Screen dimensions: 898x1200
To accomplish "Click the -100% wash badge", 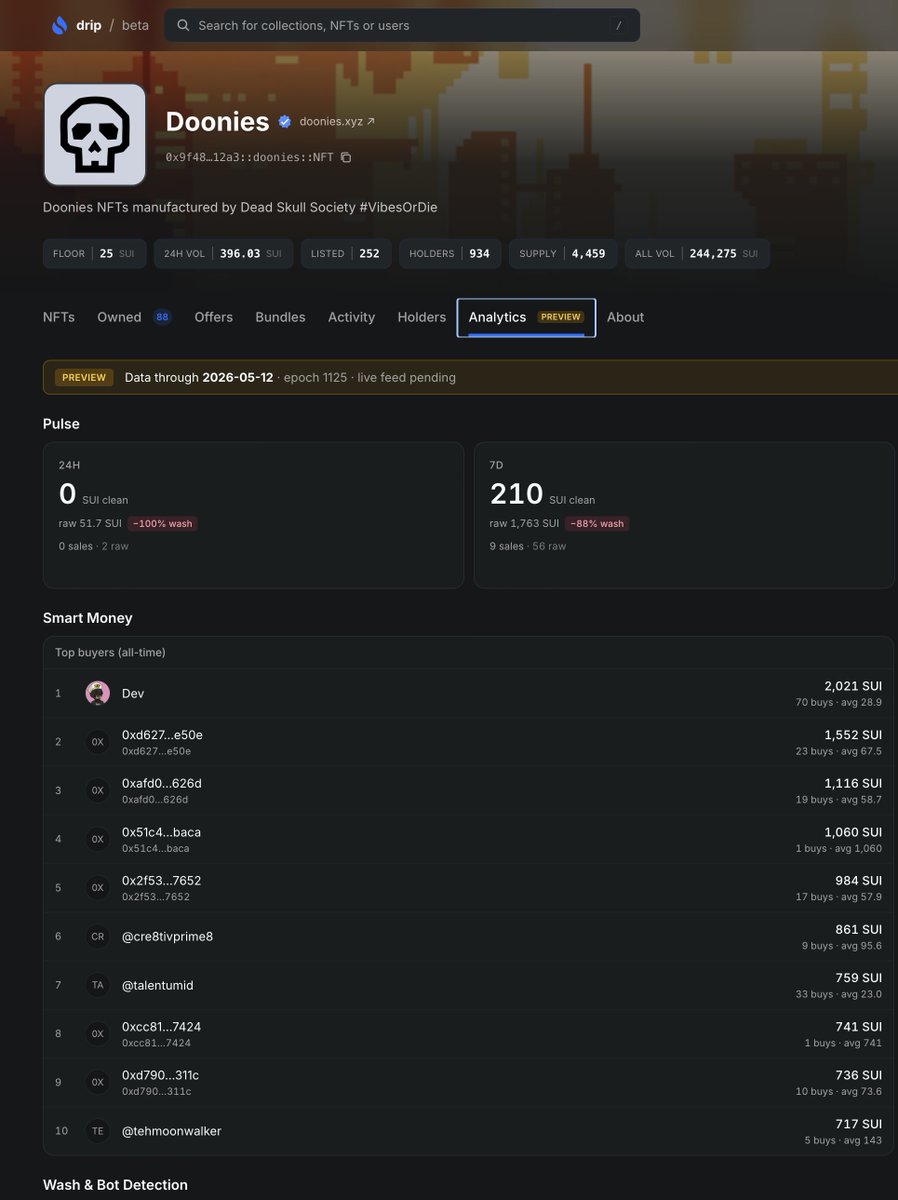I will pos(162,523).
